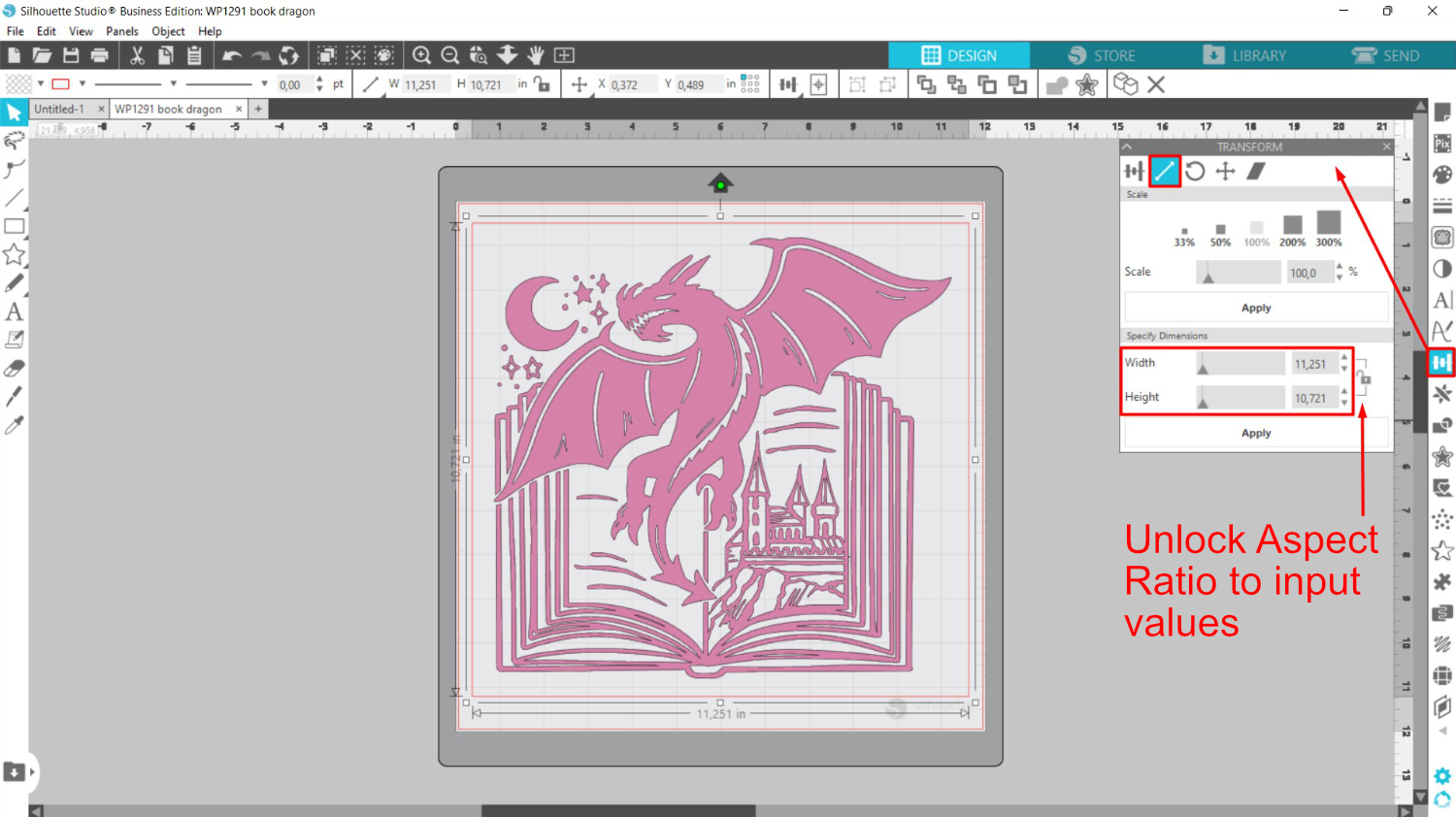Viewport: 1456px width, 817px height.
Task: Click Fit to Page view icon
Action: (564, 55)
